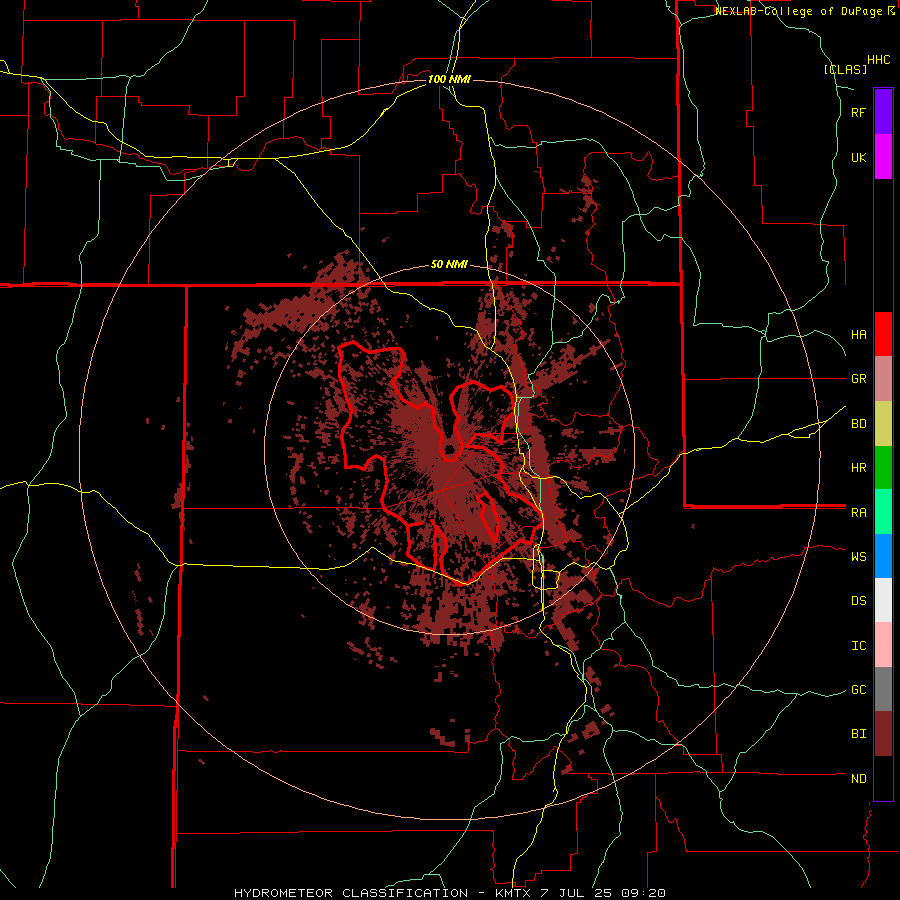Screen dimensions: 900x900
Task: Click the ND black legend swatch
Action: point(883,778)
